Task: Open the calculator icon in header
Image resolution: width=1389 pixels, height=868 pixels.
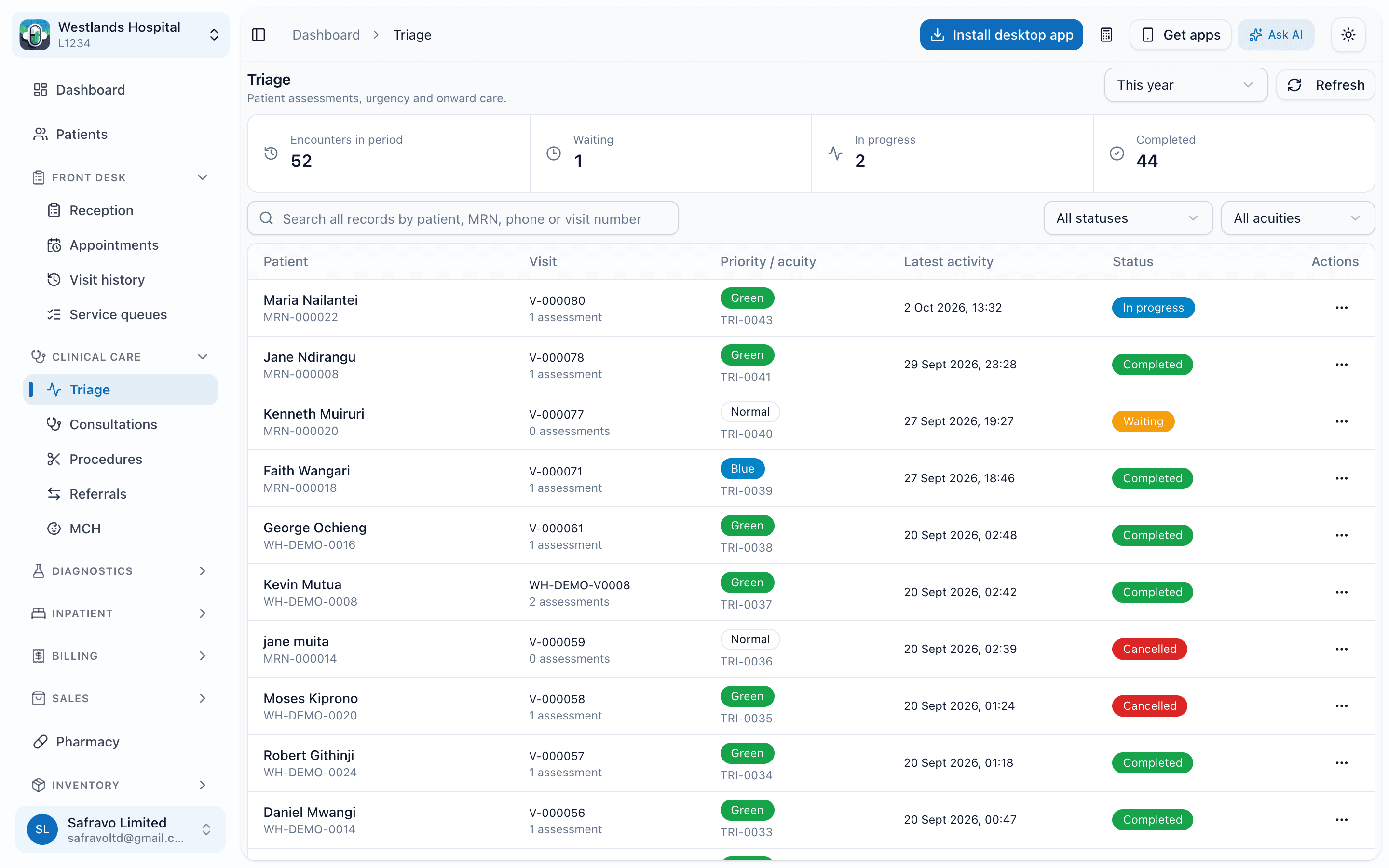Action: 1106,35
